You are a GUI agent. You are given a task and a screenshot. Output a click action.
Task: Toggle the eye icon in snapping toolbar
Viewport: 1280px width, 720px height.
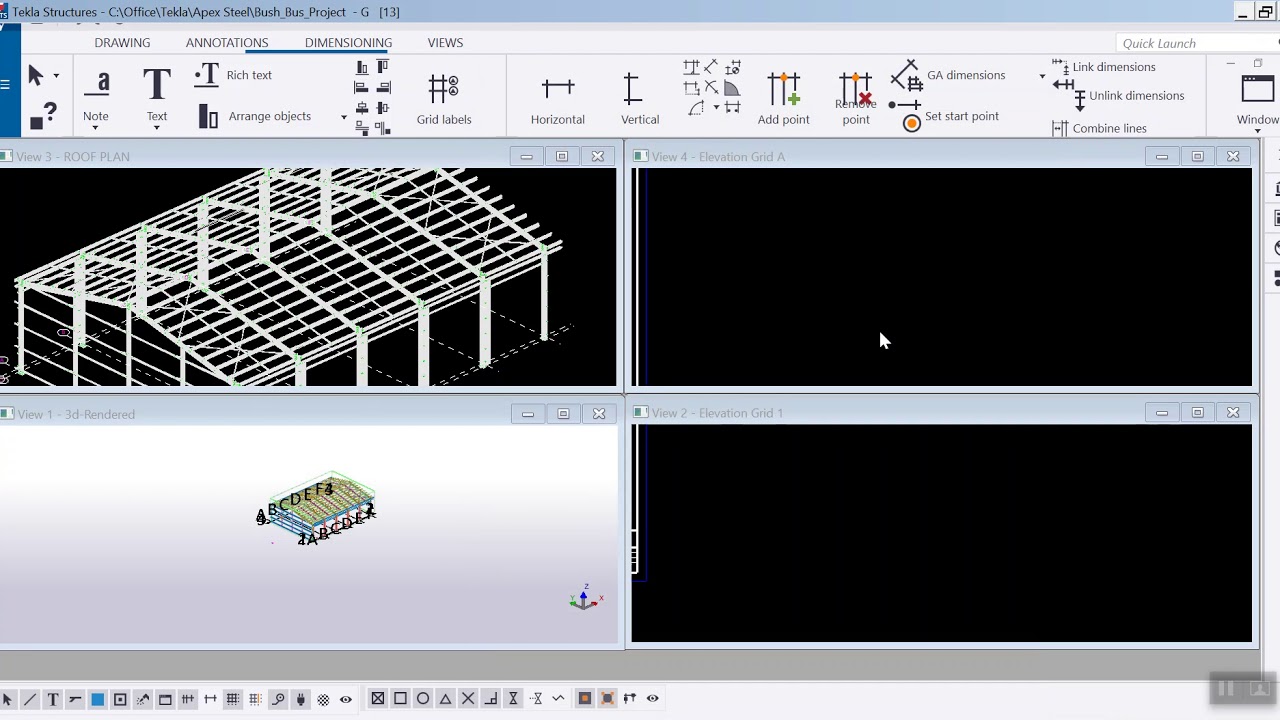(x=652, y=699)
